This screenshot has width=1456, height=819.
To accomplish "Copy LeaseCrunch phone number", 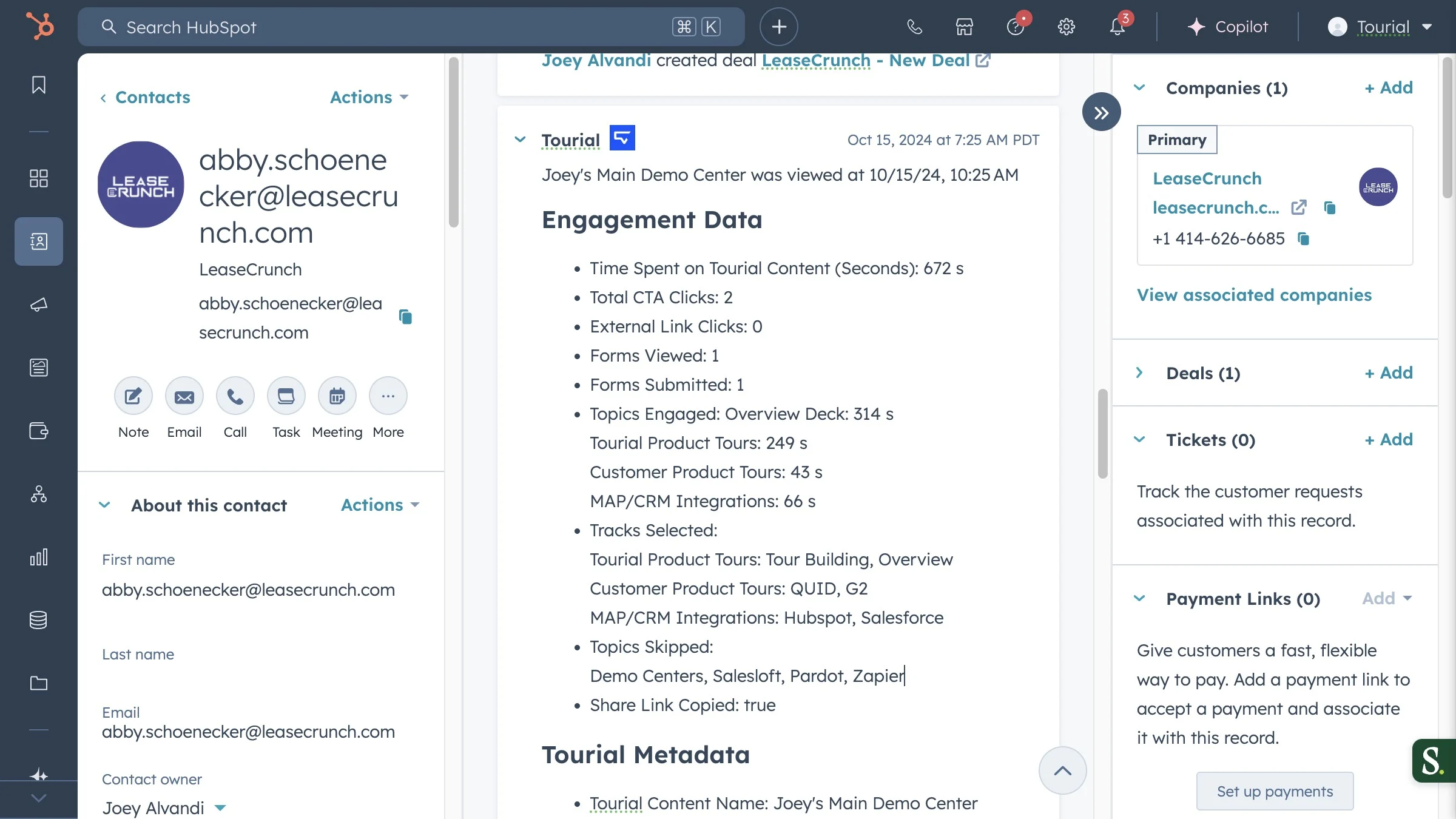I will 1303,238.
